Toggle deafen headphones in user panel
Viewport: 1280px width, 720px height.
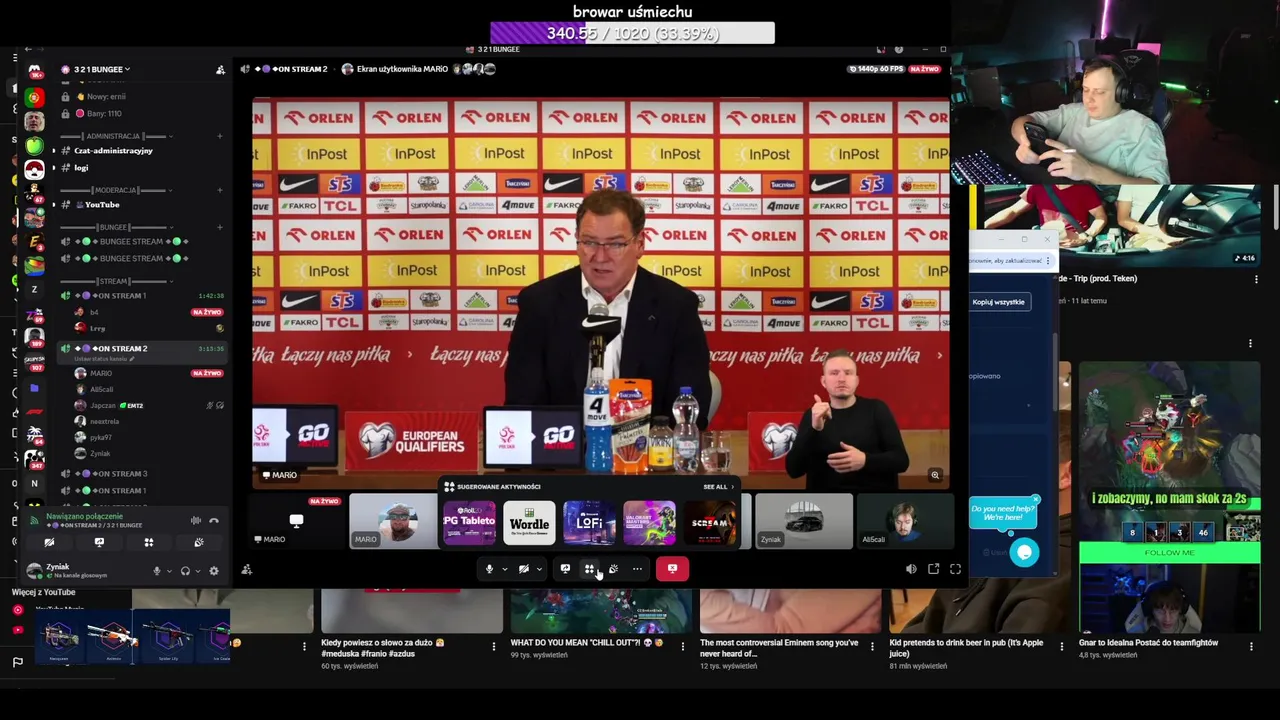[x=185, y=571]
